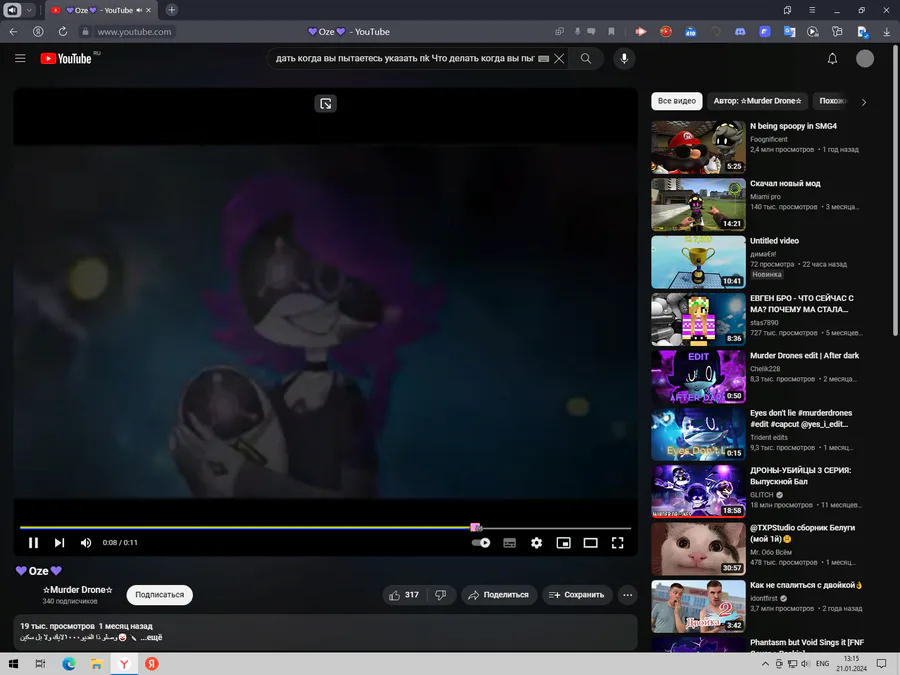Share the video via Поделиться
The width and height of the screenshot is (900, 675).
[499, 595]
